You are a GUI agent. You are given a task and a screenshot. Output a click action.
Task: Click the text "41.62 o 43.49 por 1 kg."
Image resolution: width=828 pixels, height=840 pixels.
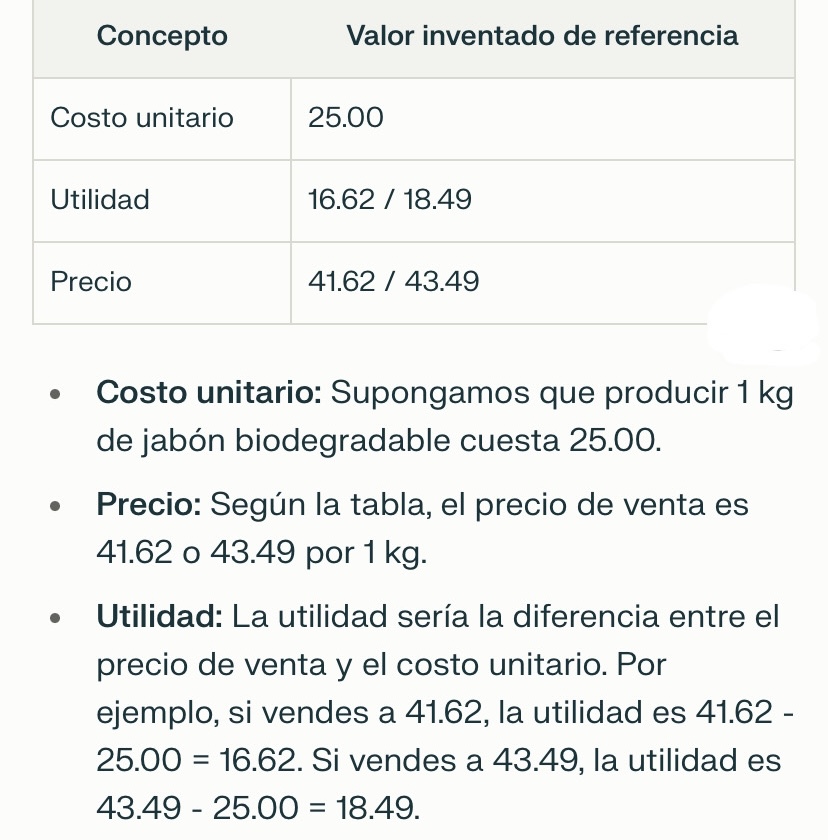pyautogui.click(x=262, y=552)
